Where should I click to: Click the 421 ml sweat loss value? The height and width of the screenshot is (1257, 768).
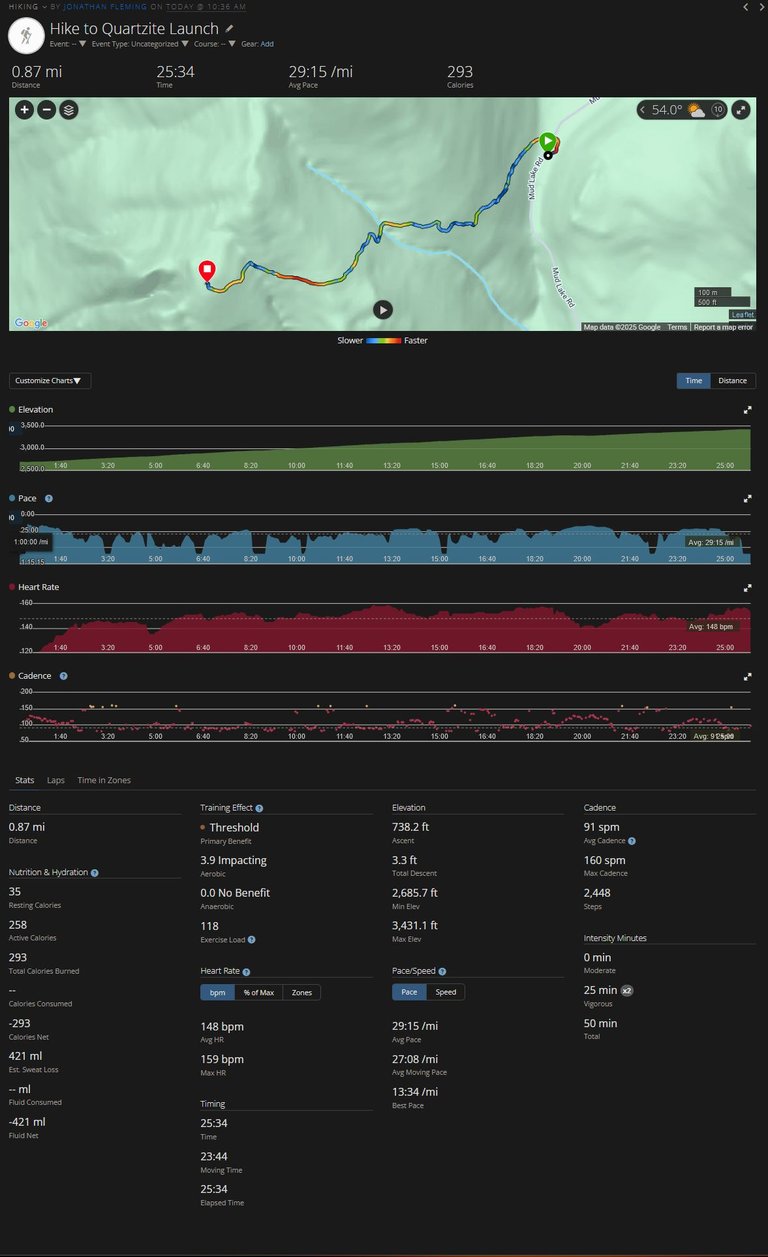[26, 1056]
